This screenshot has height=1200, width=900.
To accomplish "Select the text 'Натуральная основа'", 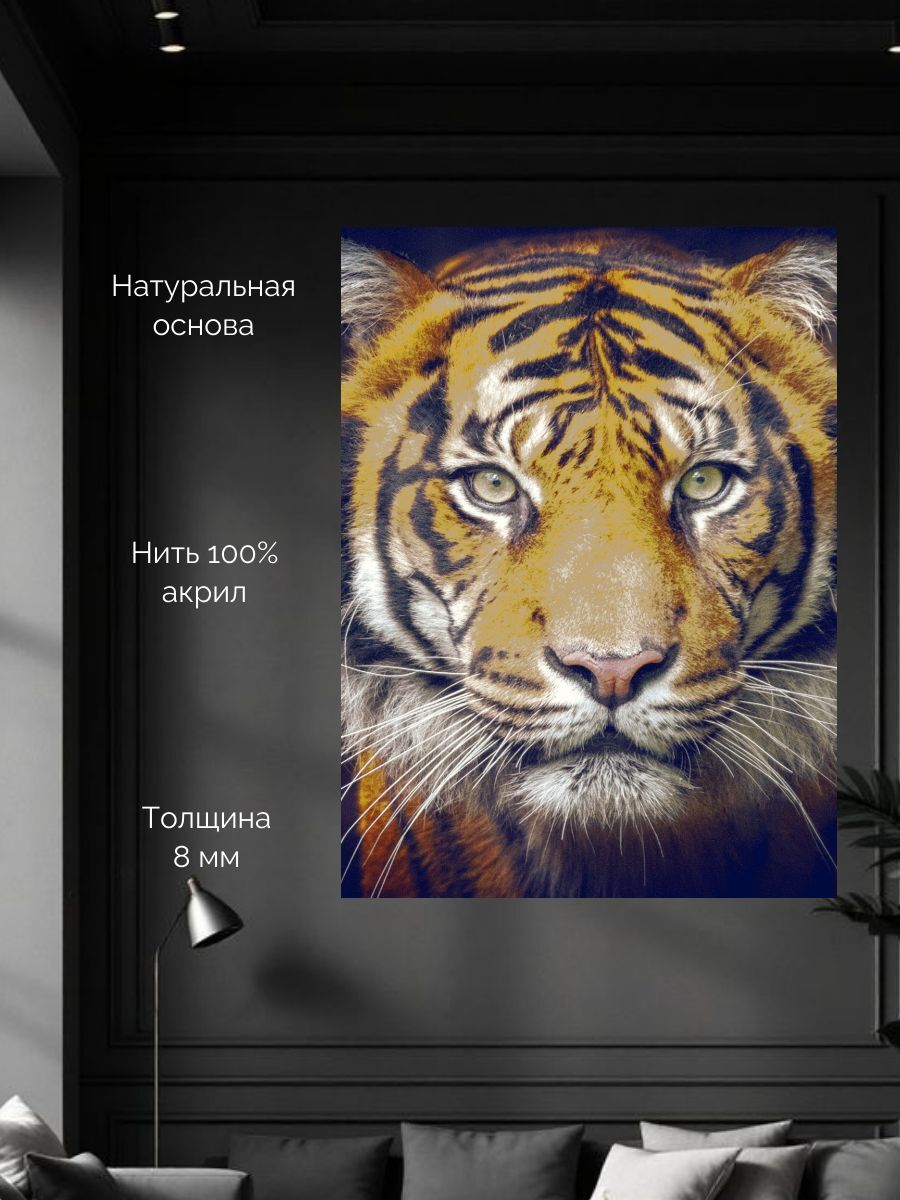I will [204, 306].
